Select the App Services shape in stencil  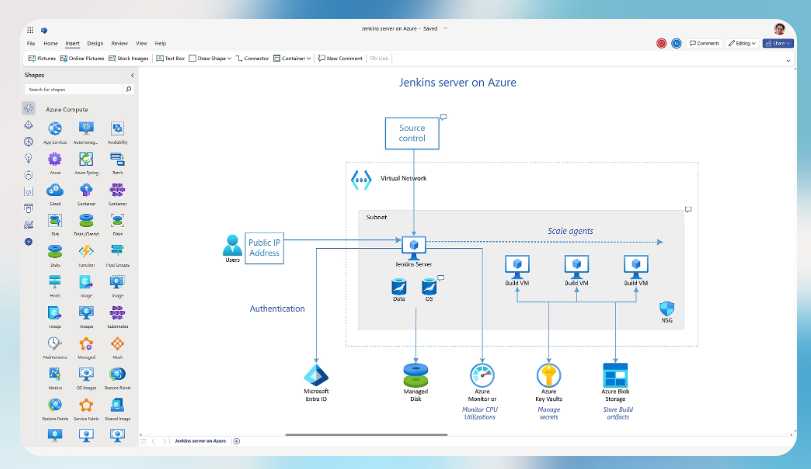pos(55,129)
